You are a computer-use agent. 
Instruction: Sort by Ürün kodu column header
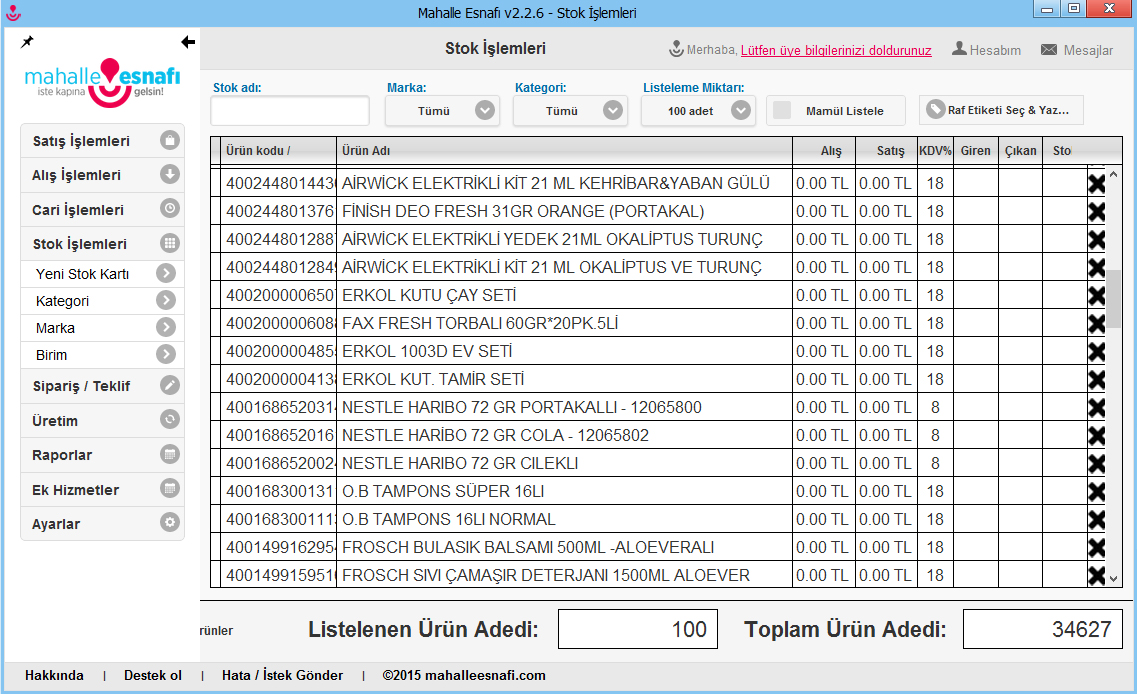coord(278,150)
